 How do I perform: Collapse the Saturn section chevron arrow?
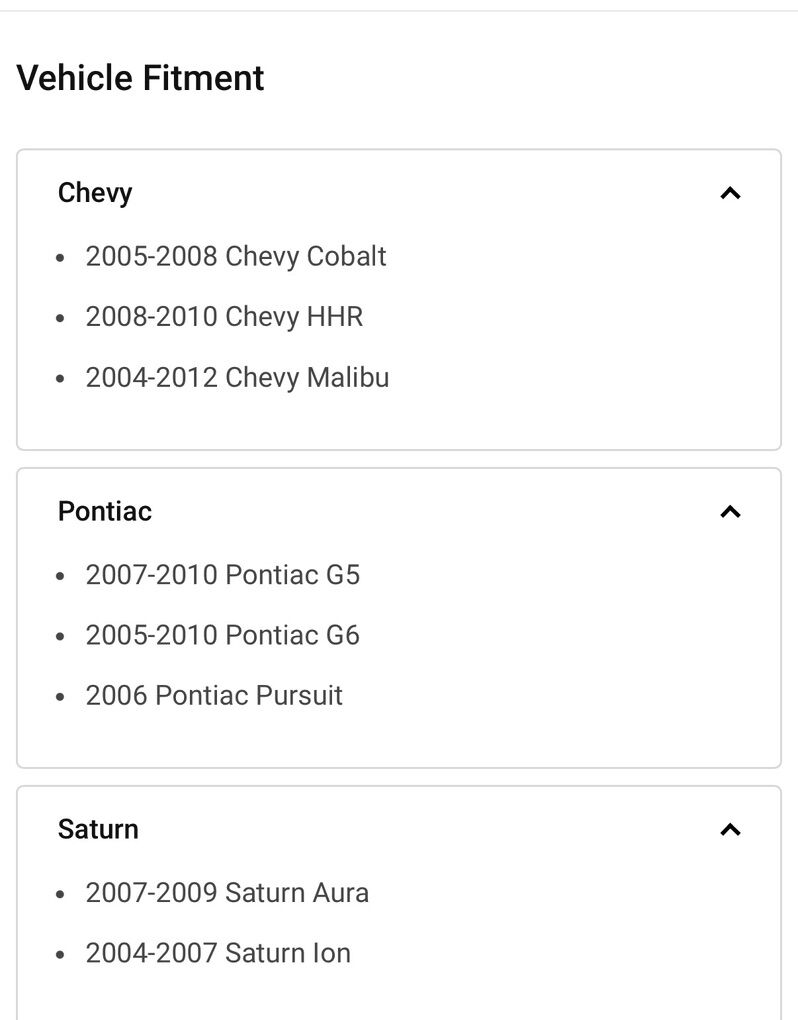tap(730, 830)
